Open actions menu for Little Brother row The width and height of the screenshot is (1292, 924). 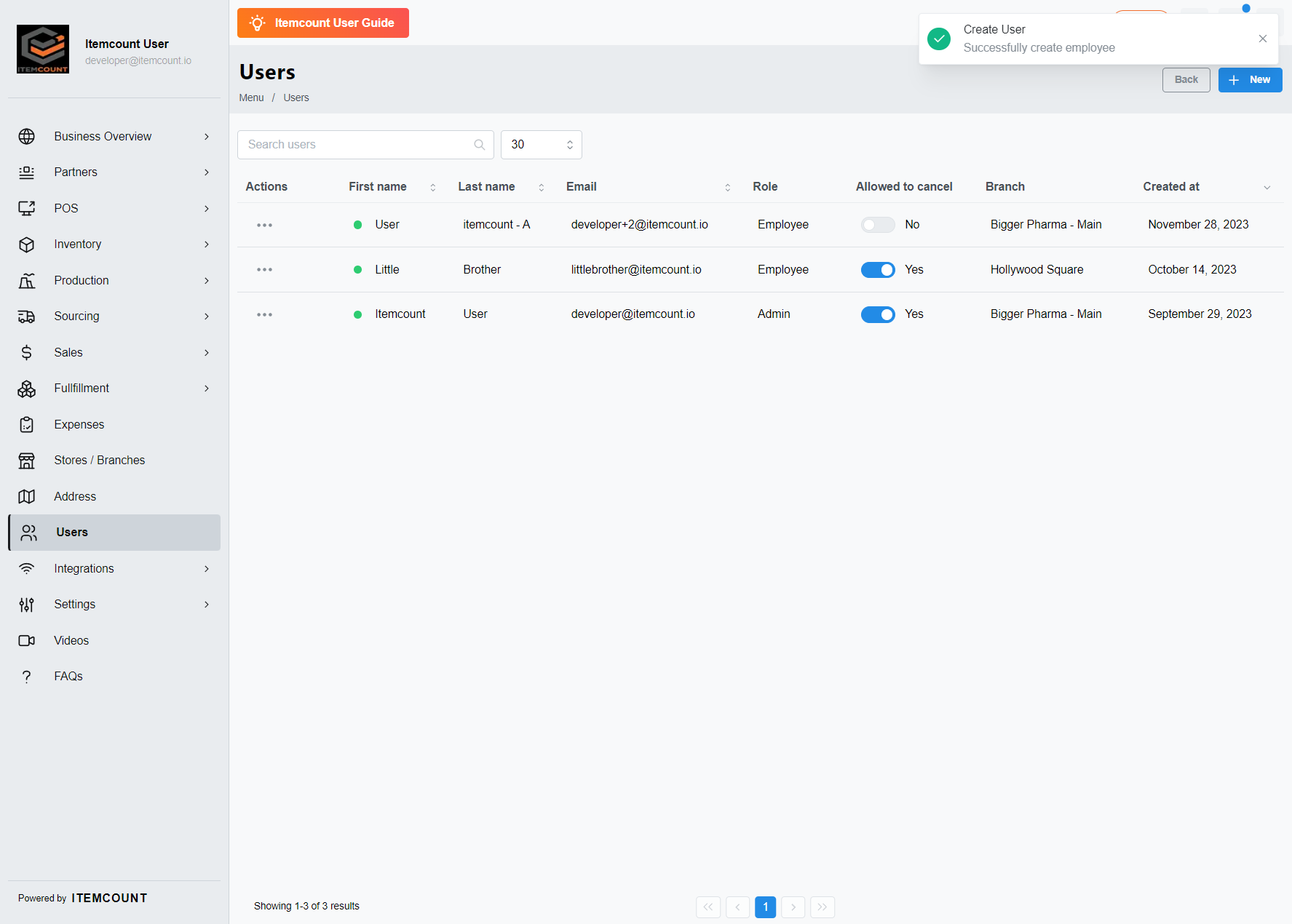265,270
